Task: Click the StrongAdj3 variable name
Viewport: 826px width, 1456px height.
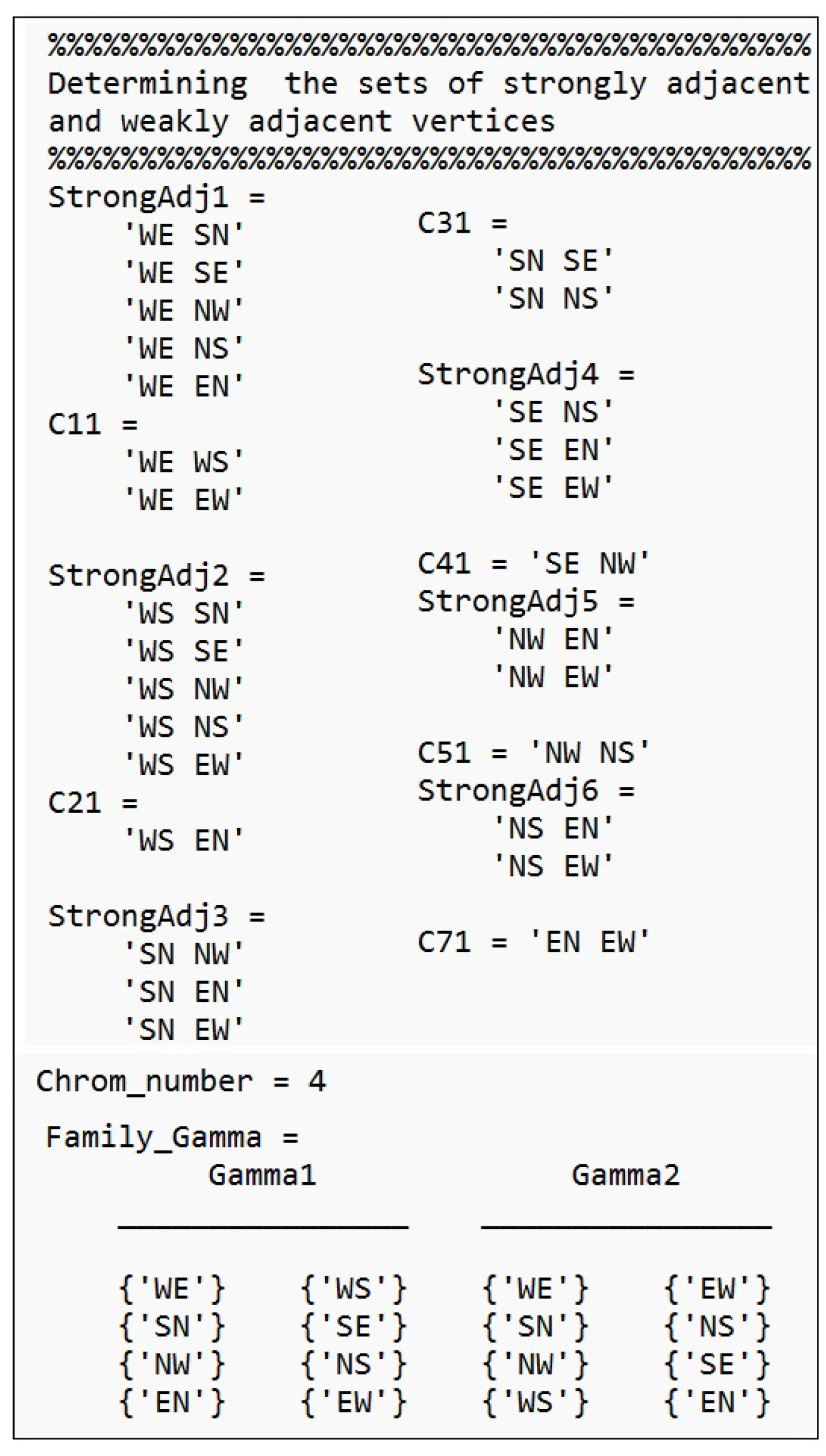Action: pos(138,916)
